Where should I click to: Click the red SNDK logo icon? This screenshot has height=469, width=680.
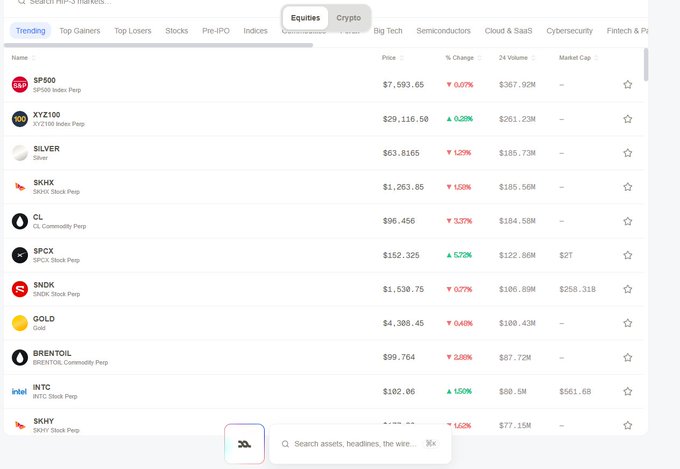[20, 289]
